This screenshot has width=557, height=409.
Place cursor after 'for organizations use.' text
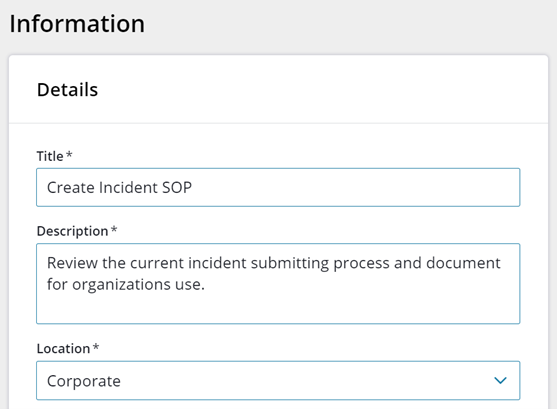[206, 284]
